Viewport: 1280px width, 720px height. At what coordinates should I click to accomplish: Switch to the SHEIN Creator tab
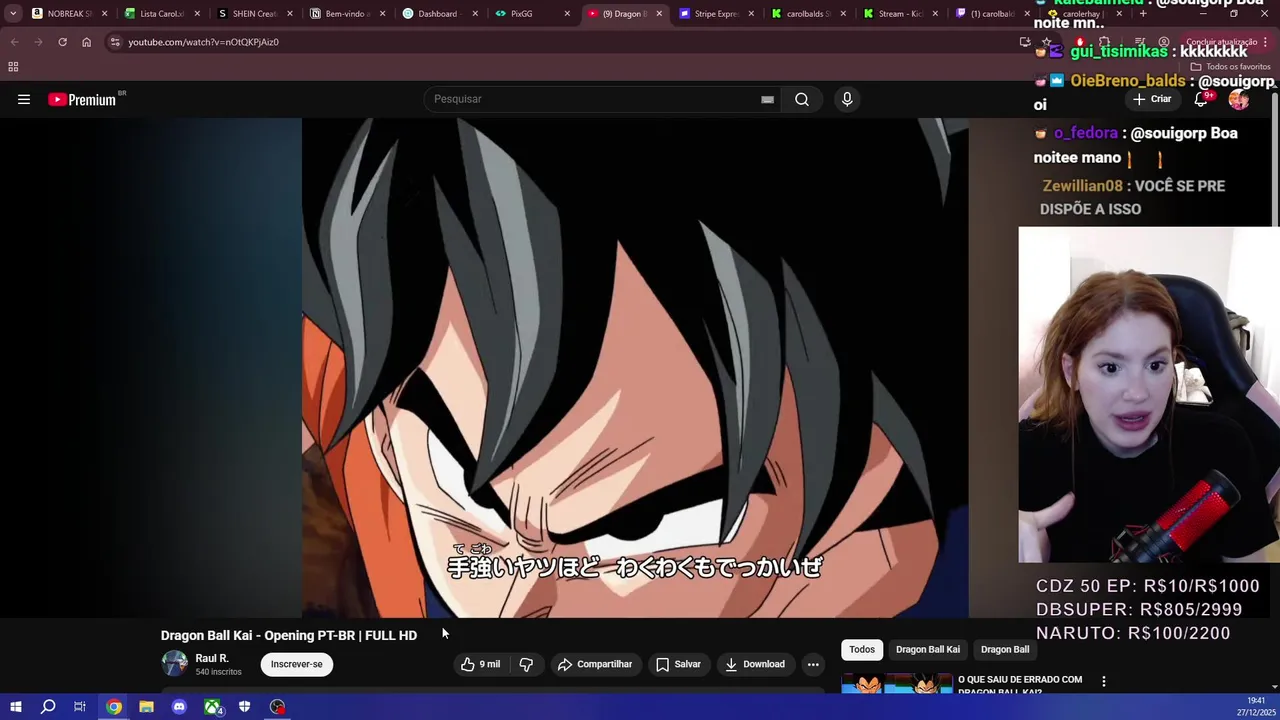[253, 14]
